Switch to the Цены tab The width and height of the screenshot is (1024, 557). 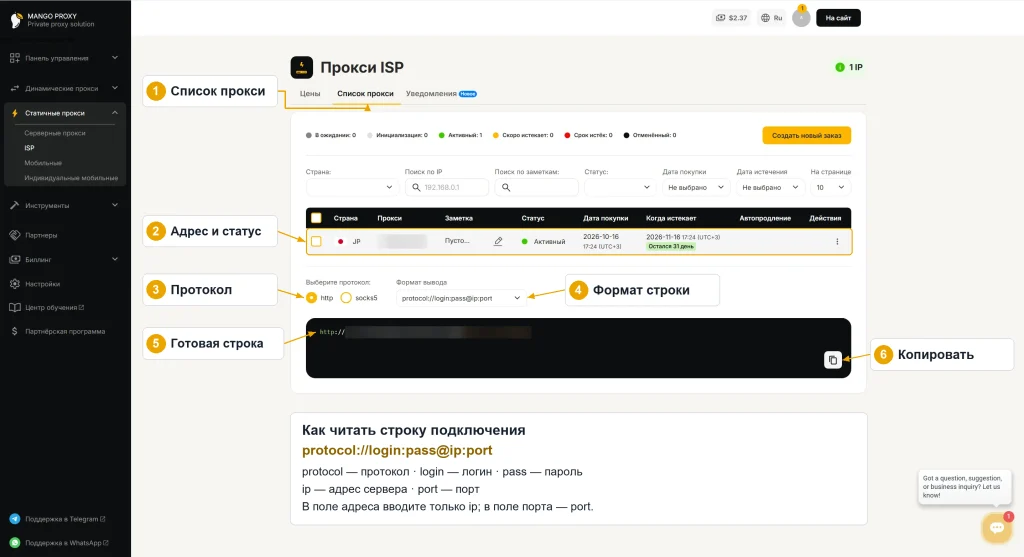[x=310, y=93]
